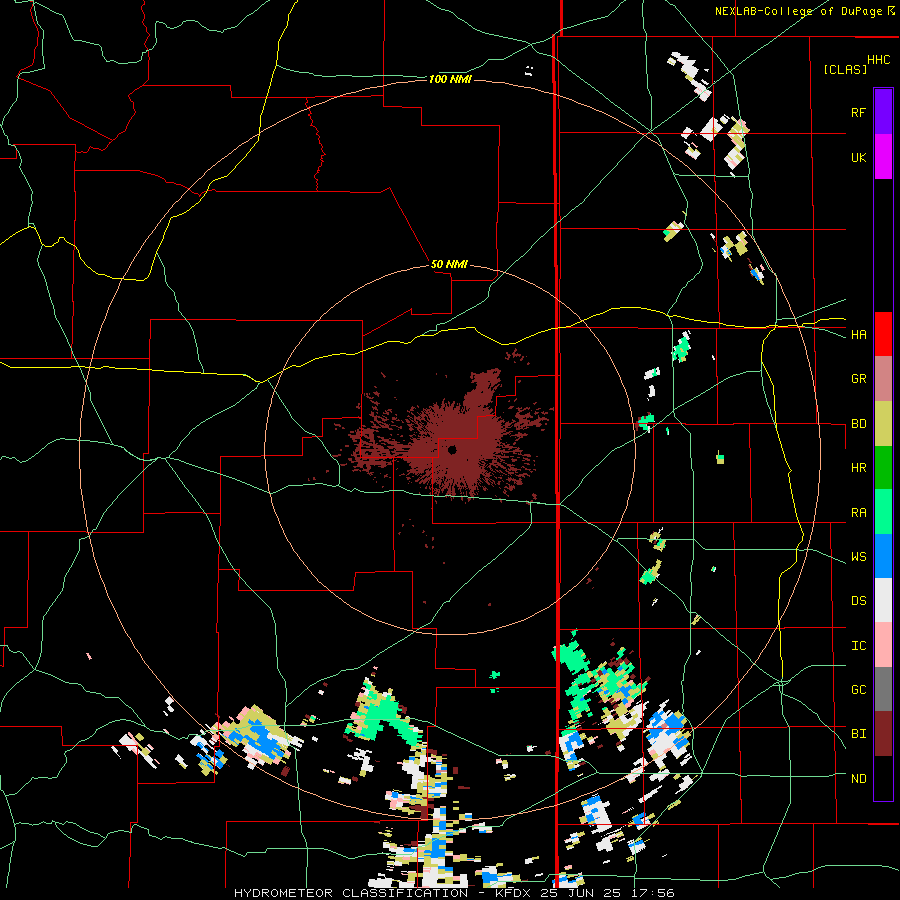Pick the gray GC legend swatch
The width and height of the screenshot is (900, 900).
coord(883,689)
